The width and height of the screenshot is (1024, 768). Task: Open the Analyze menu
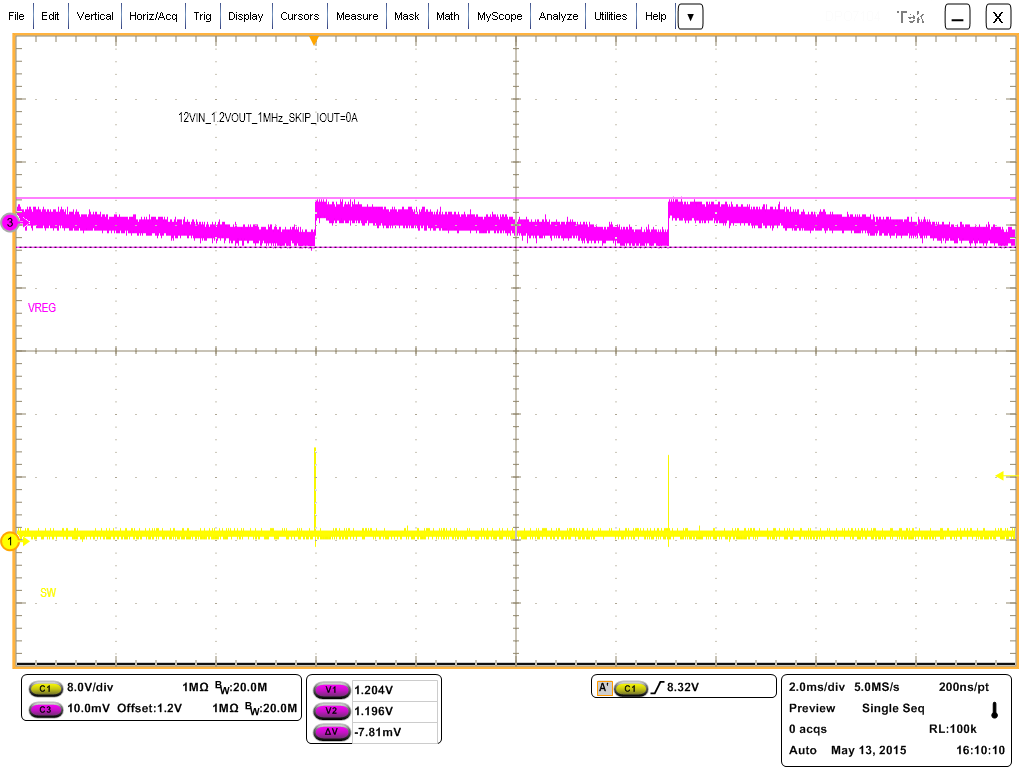click(x=557, y=16)
